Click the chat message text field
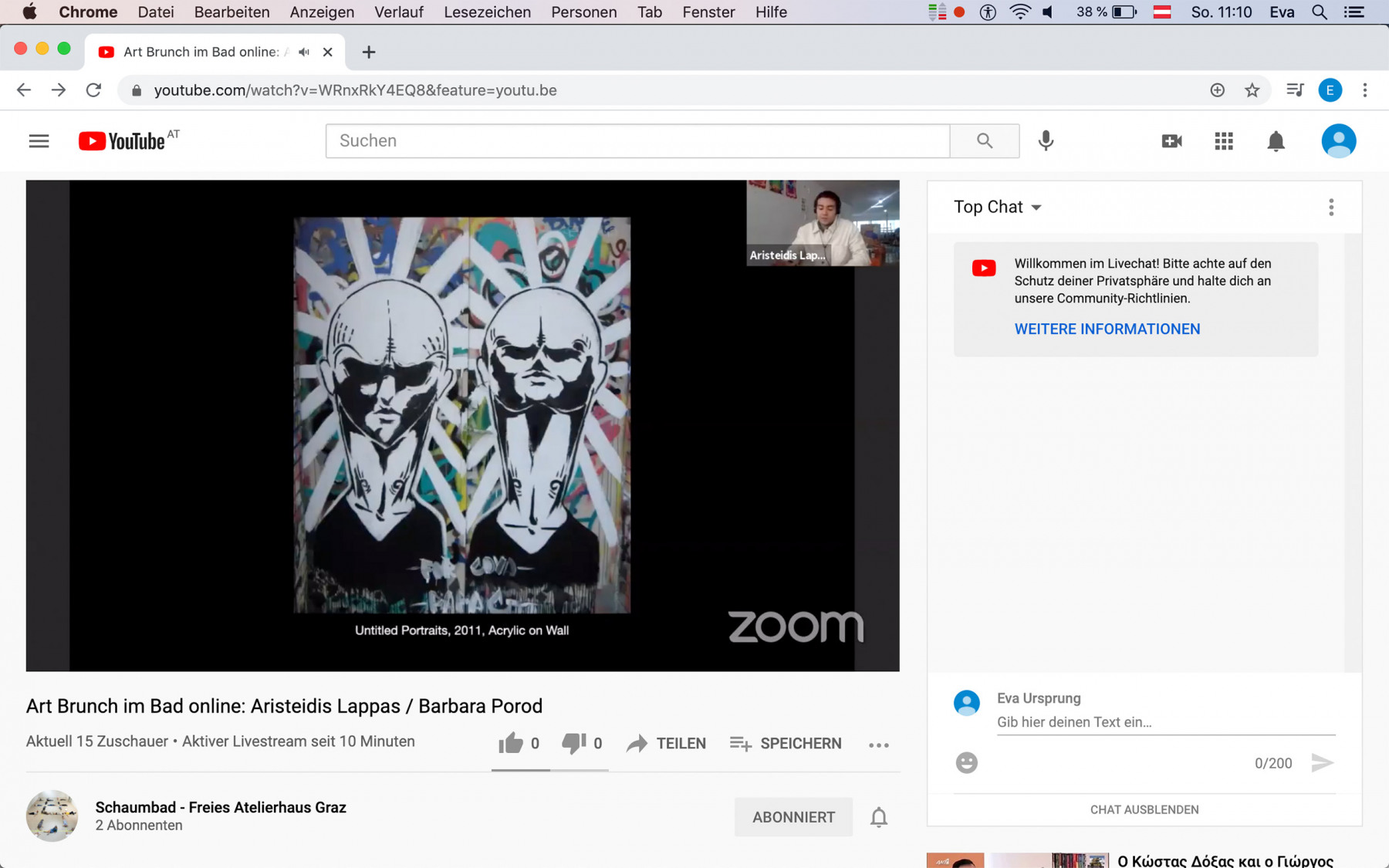The width and height of the screenshot is (1389, 868). [1165, 722]
